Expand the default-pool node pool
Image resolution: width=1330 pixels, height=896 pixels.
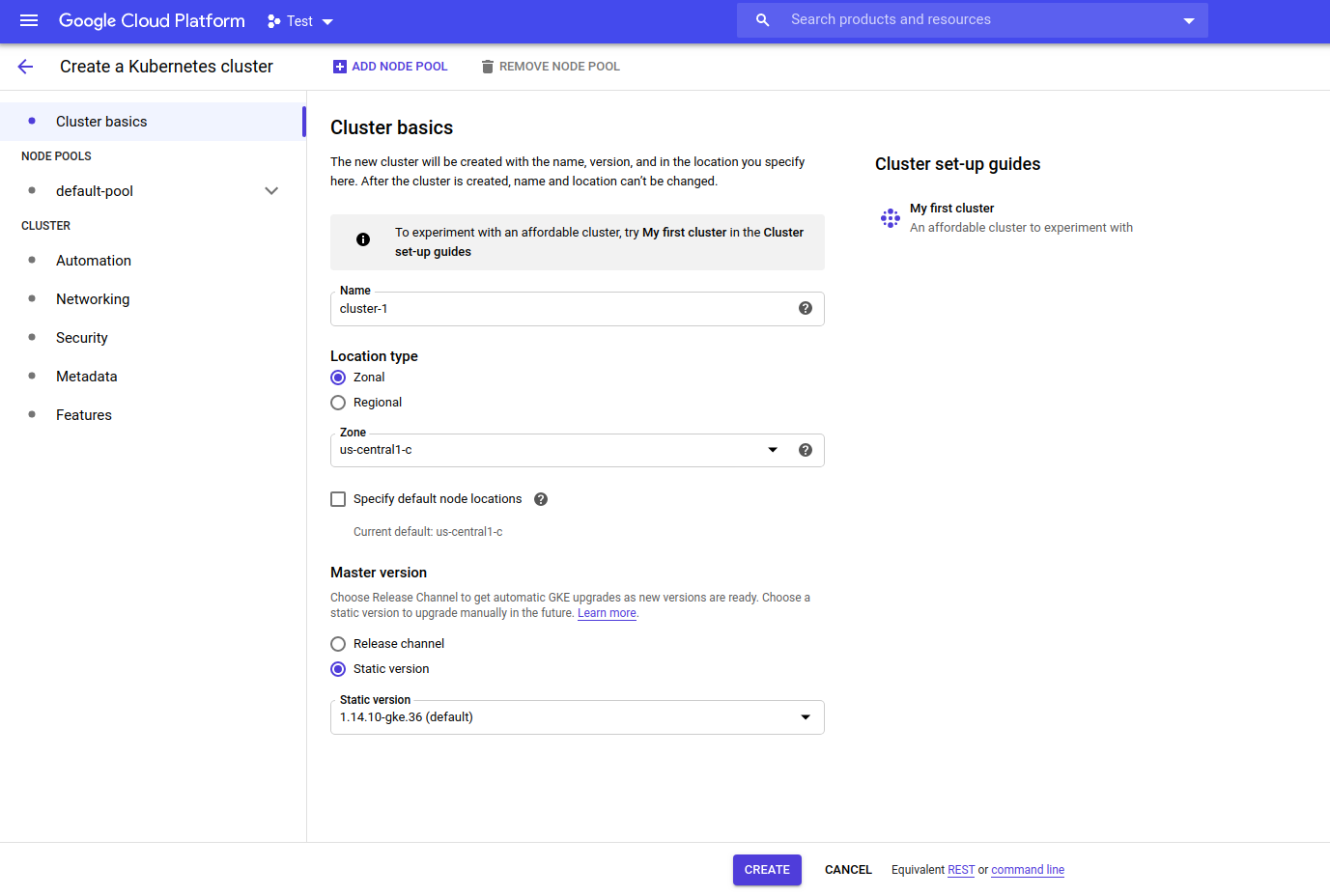pyautogui.click(x=271, y=190)
